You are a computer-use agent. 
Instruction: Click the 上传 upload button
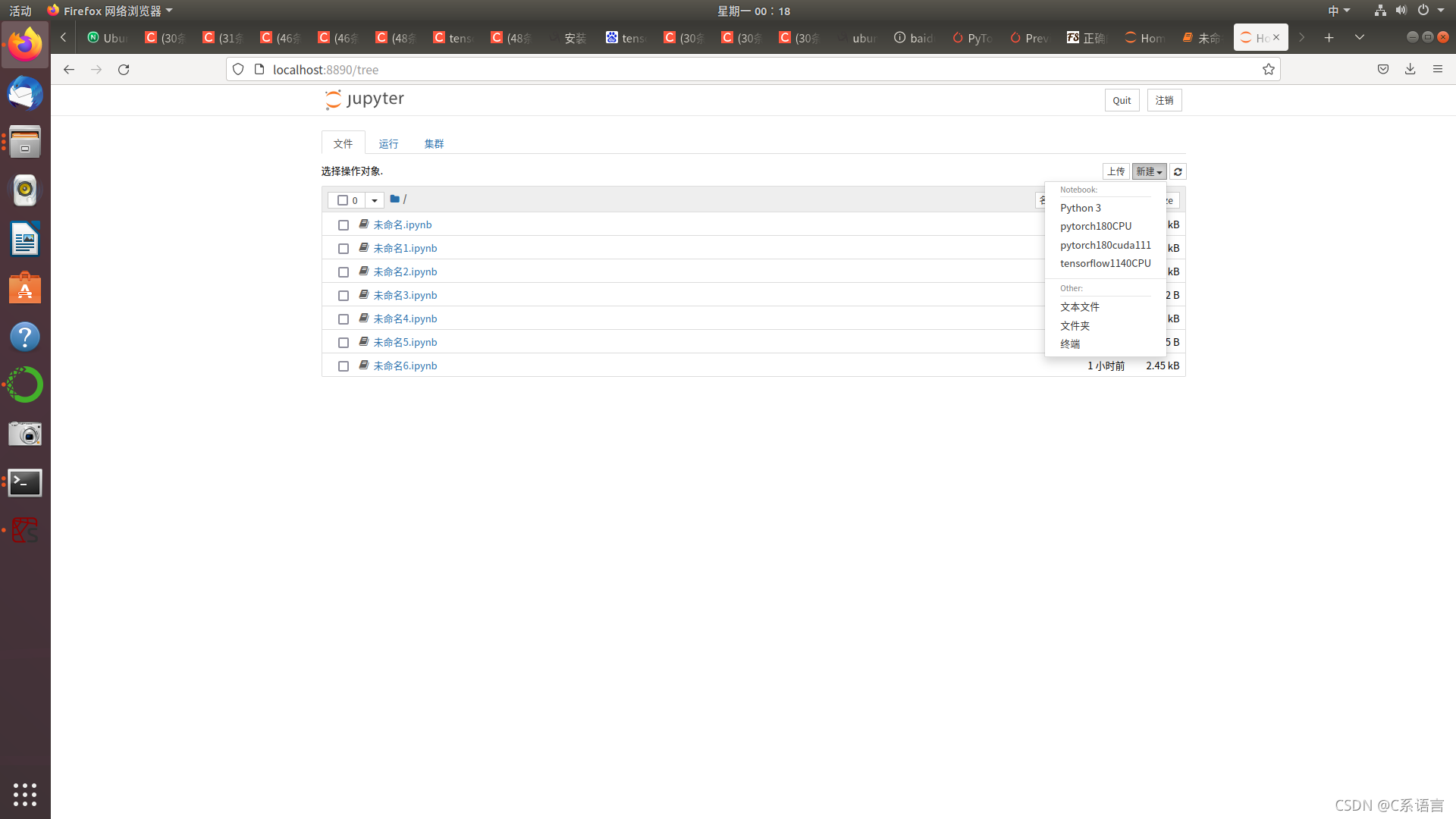(1116, 172)
